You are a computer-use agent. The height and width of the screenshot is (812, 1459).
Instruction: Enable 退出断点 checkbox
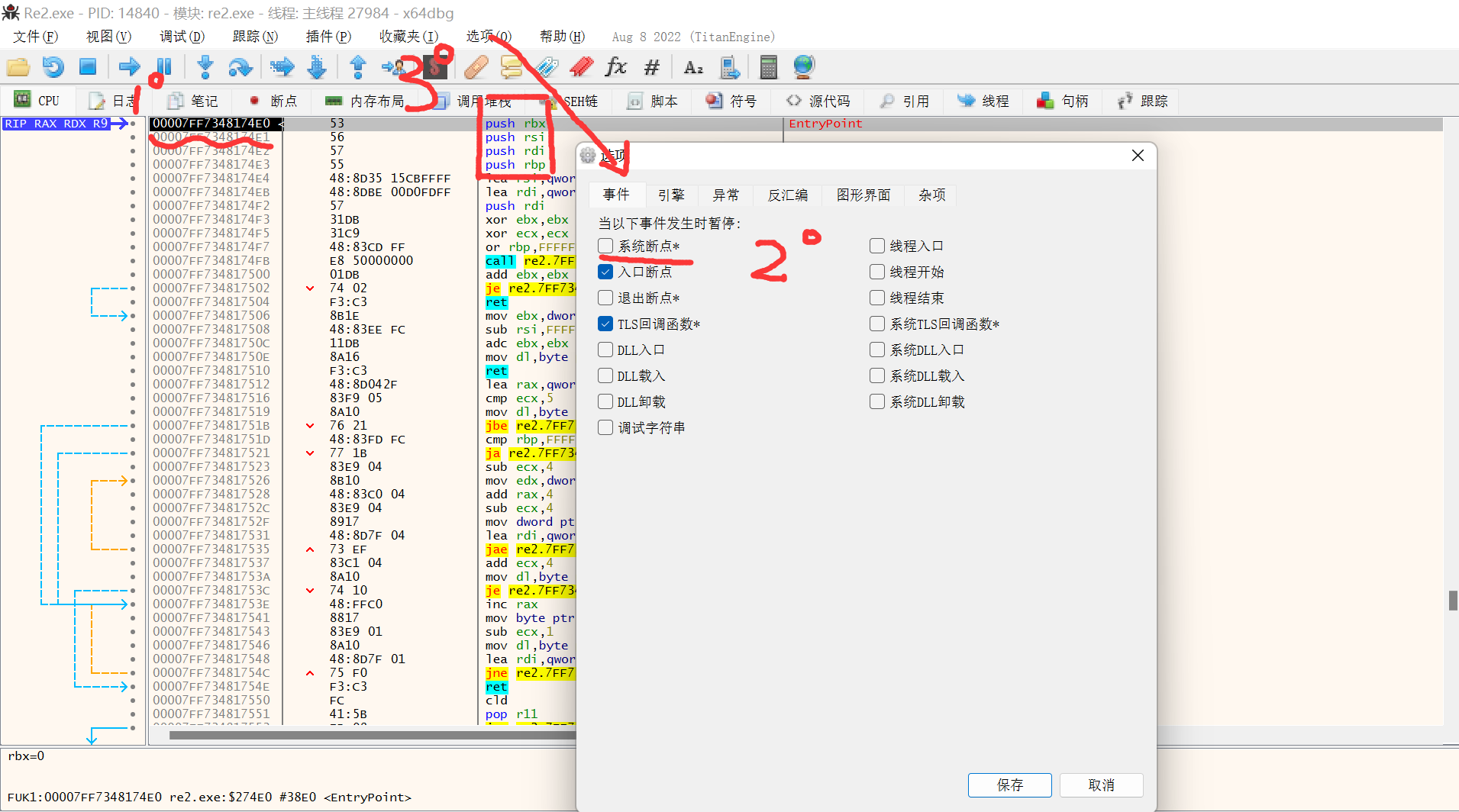coord(605,298)
